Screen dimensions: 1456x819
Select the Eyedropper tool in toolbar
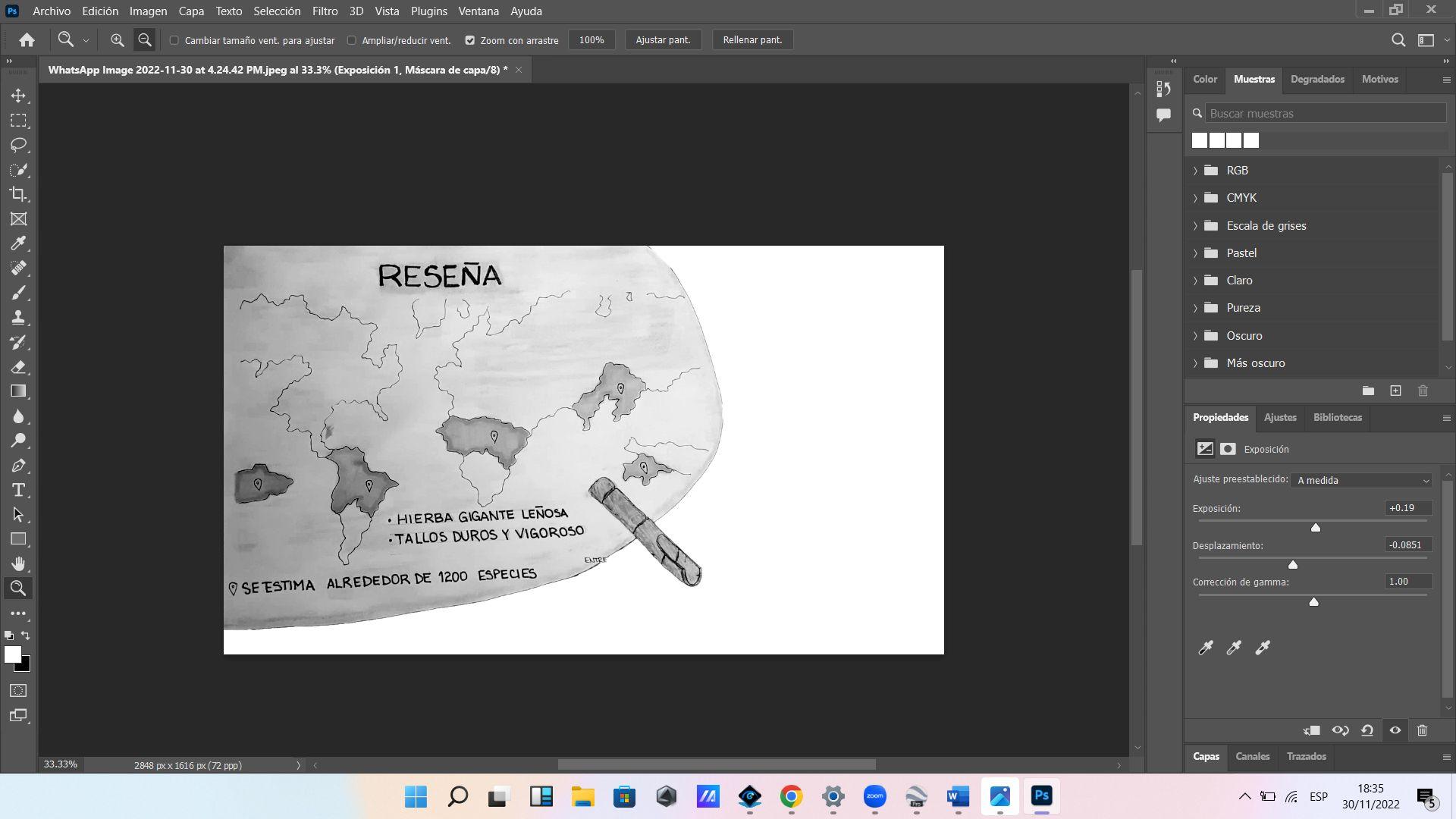coord(18,243)
